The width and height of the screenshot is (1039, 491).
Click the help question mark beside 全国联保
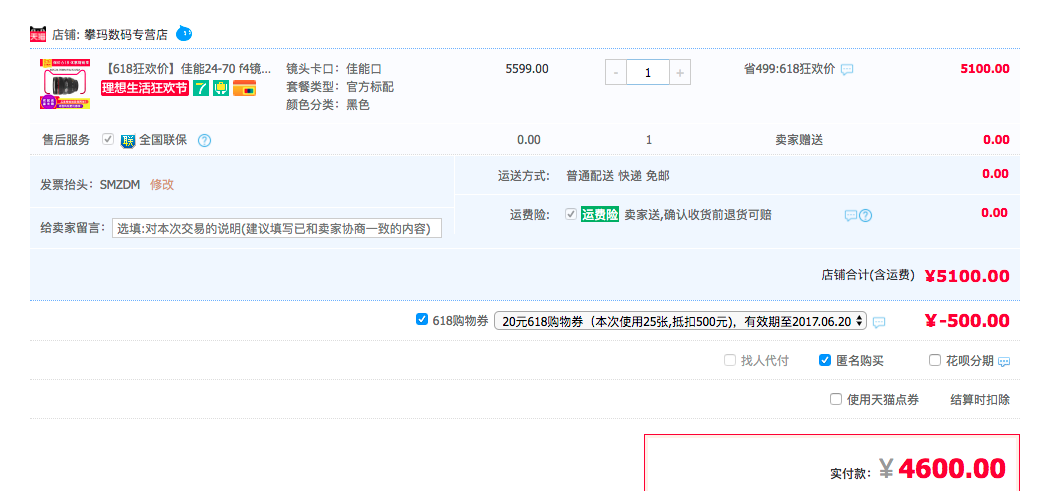205,140
